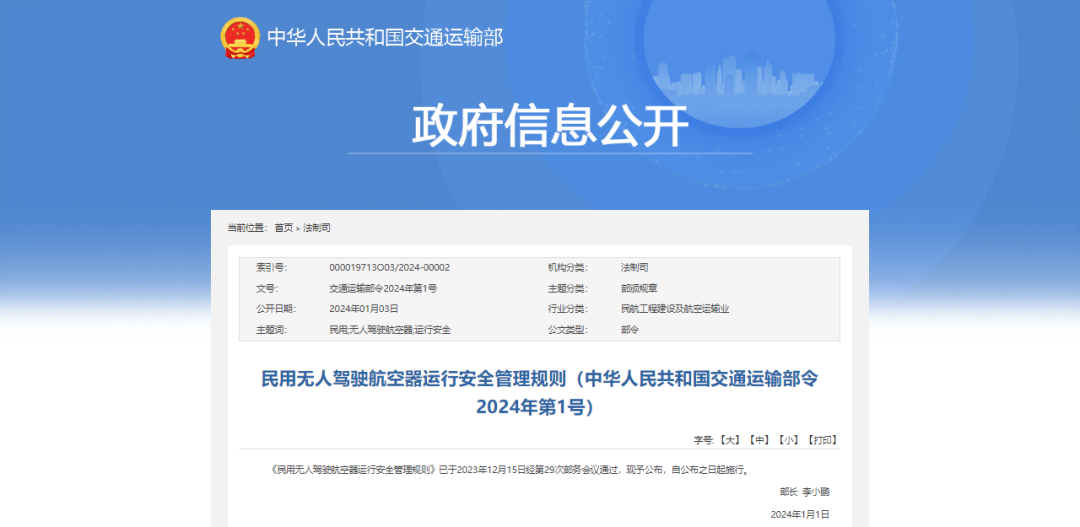Click the signing date 2024年1月1日
The height and width of the screenshot is (527, 1080).
point(800,514)
